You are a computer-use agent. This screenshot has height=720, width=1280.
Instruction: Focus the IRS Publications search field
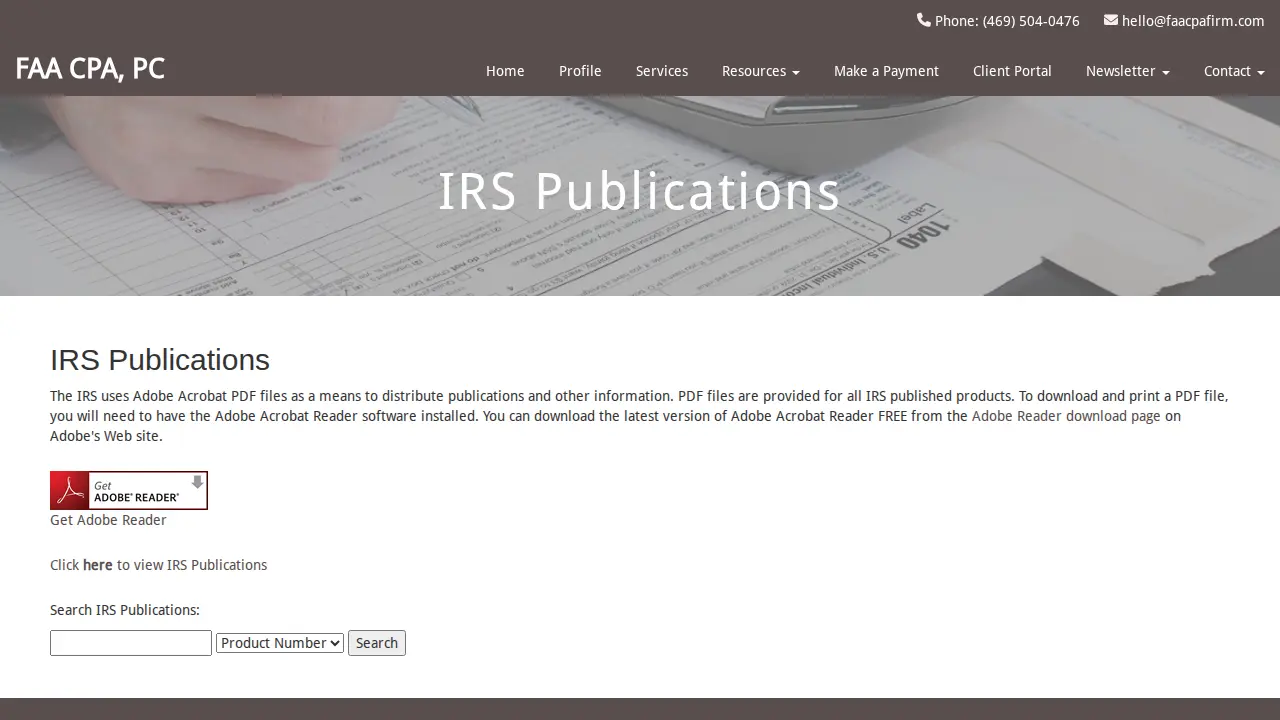click(131, 643)
